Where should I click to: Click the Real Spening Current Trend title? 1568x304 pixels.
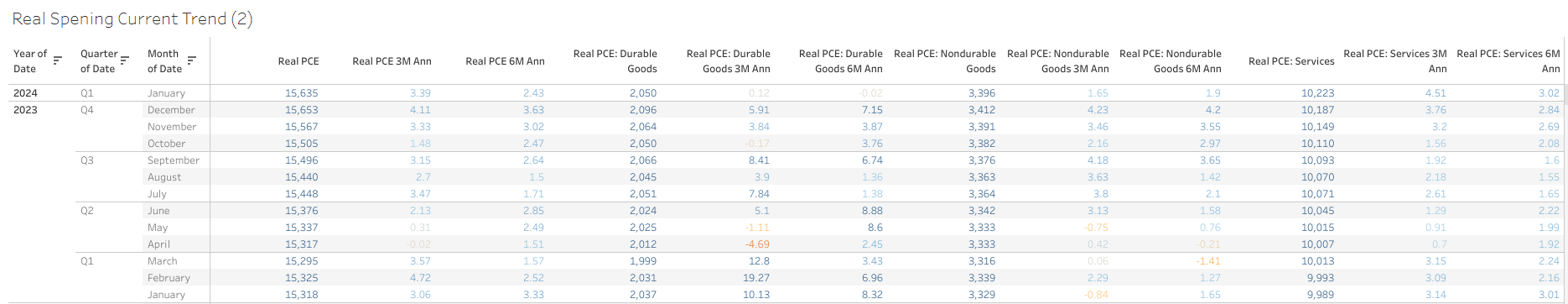click(132, 18)
